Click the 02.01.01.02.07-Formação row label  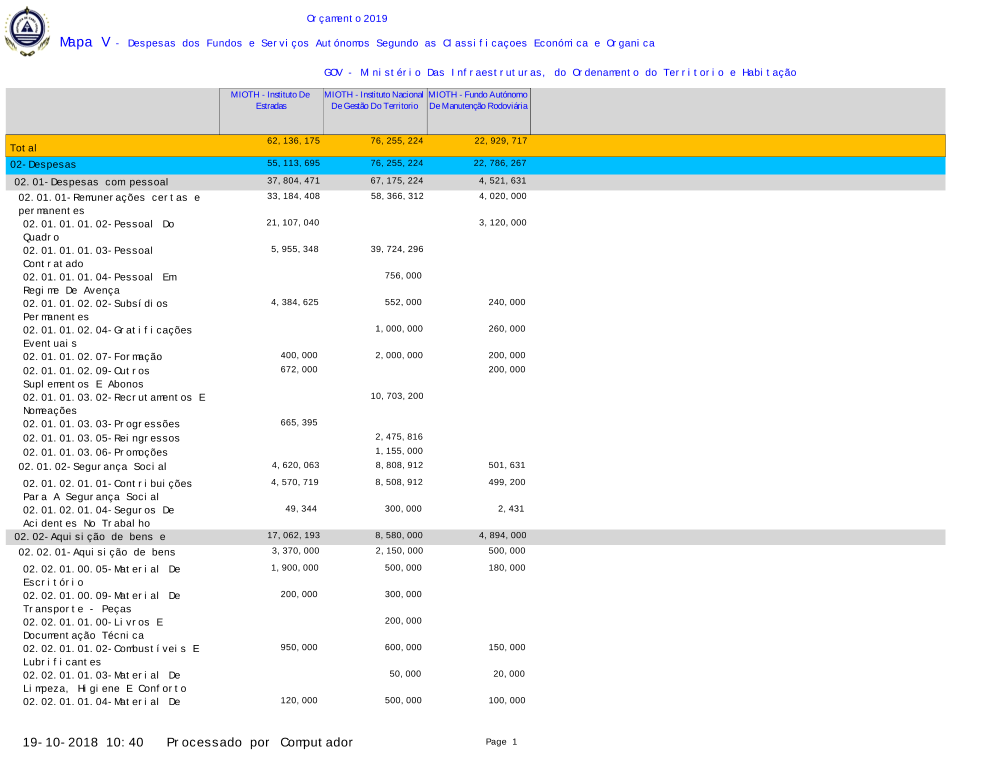[92, 356]
